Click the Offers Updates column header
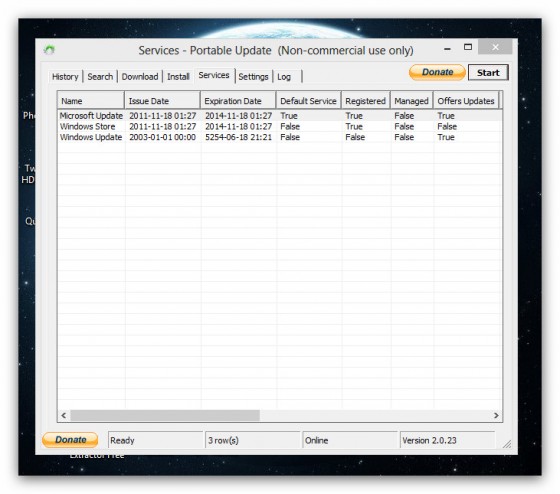 click(466, 101)
